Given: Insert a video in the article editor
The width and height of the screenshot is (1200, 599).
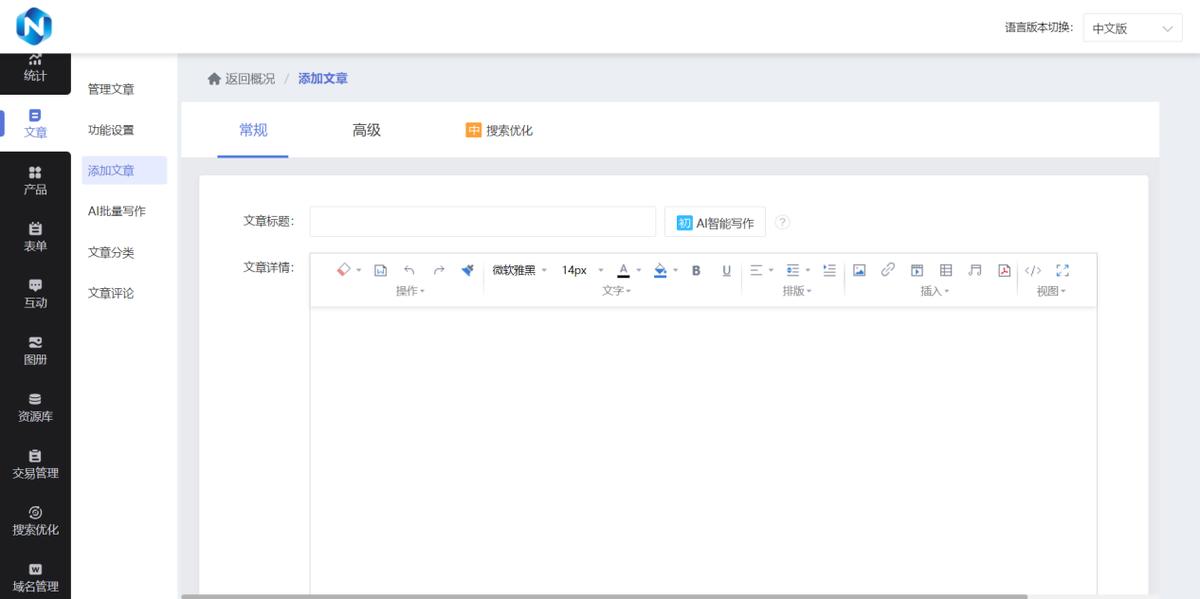Looking at the screenshot, I should [x=916, y=270].
